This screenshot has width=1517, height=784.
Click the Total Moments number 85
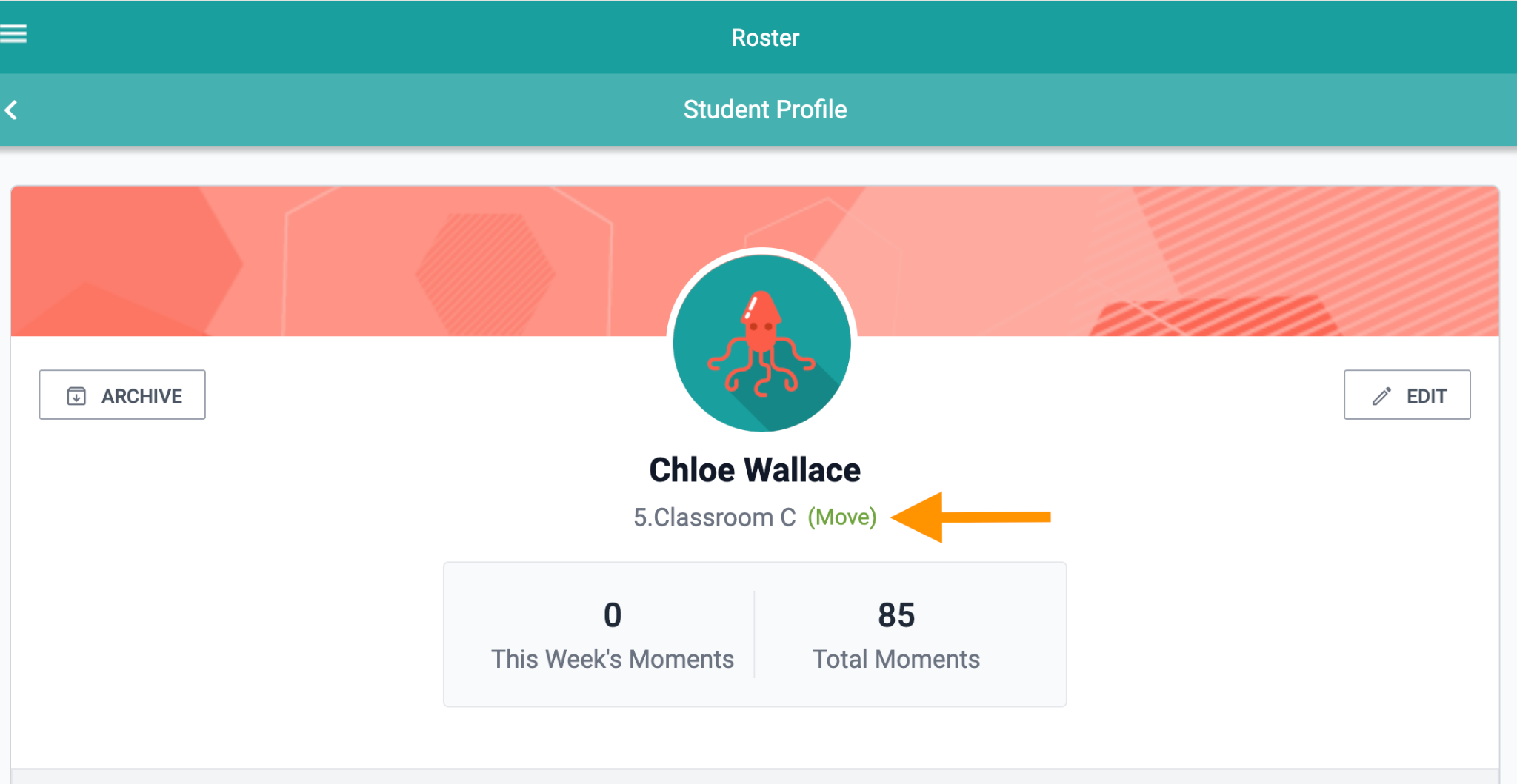click(x=896, y=615)
